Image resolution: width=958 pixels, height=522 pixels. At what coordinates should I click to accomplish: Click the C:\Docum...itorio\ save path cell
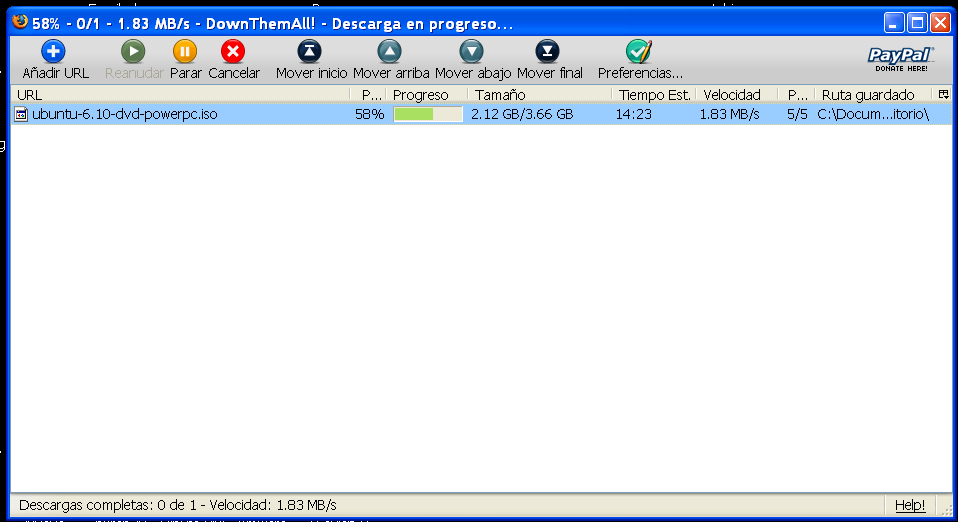[x=873, y=114]
